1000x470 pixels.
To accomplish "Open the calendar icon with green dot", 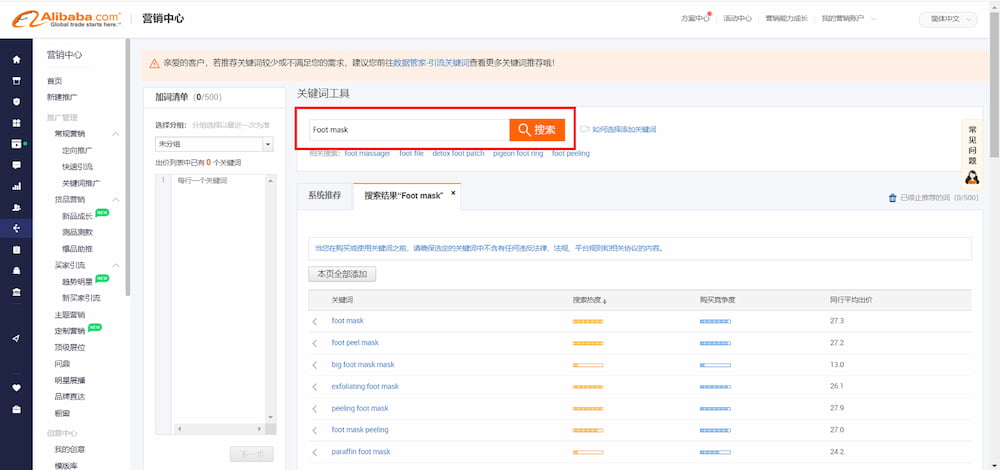I will [x=17, y=143].
